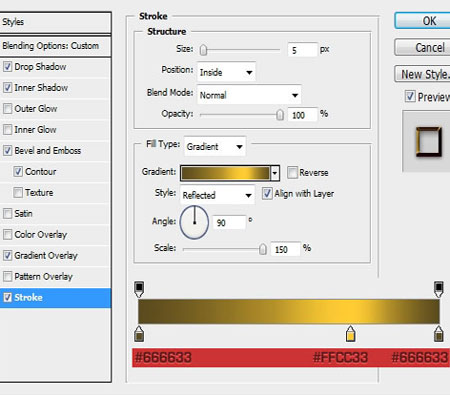Enable the Texture checkbox
Screen dimensions: 450x395
(18, 193)
